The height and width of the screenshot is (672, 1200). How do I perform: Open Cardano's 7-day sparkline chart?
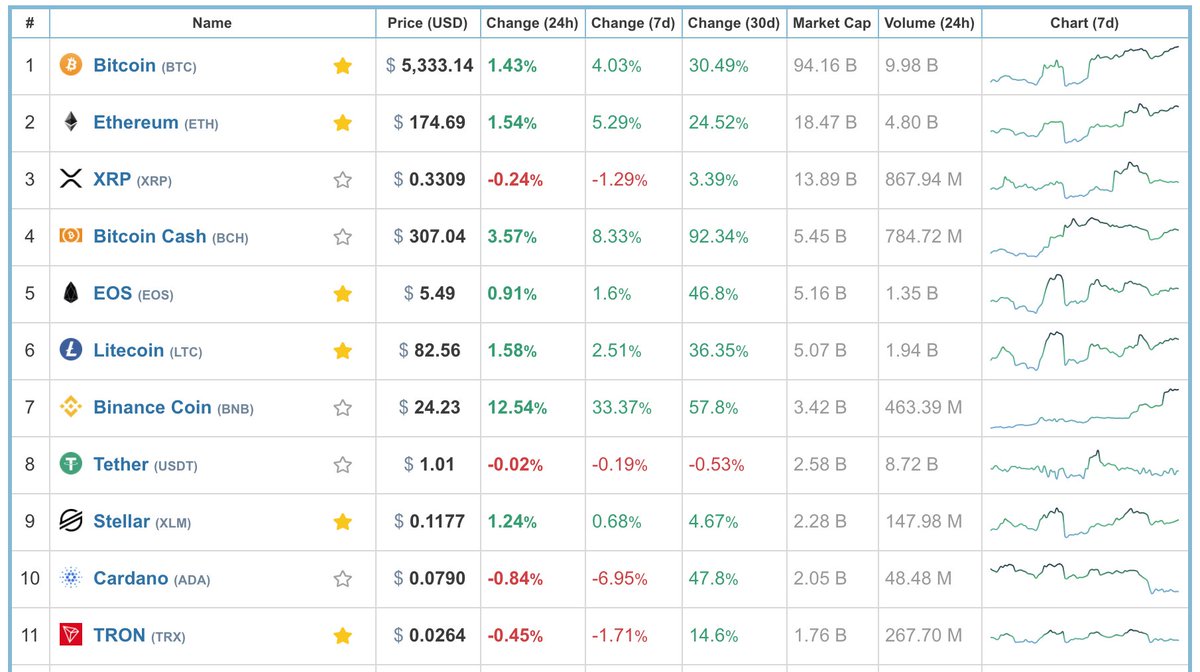1085,579
